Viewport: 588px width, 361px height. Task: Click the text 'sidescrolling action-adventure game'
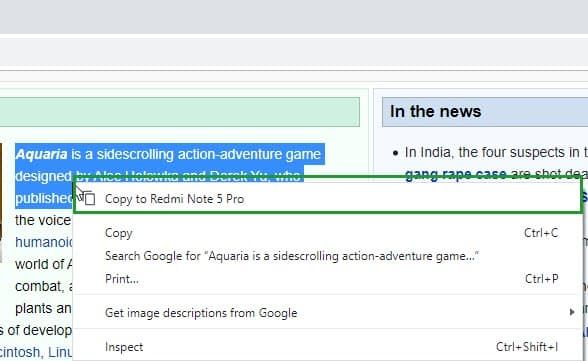coord(208,154)
